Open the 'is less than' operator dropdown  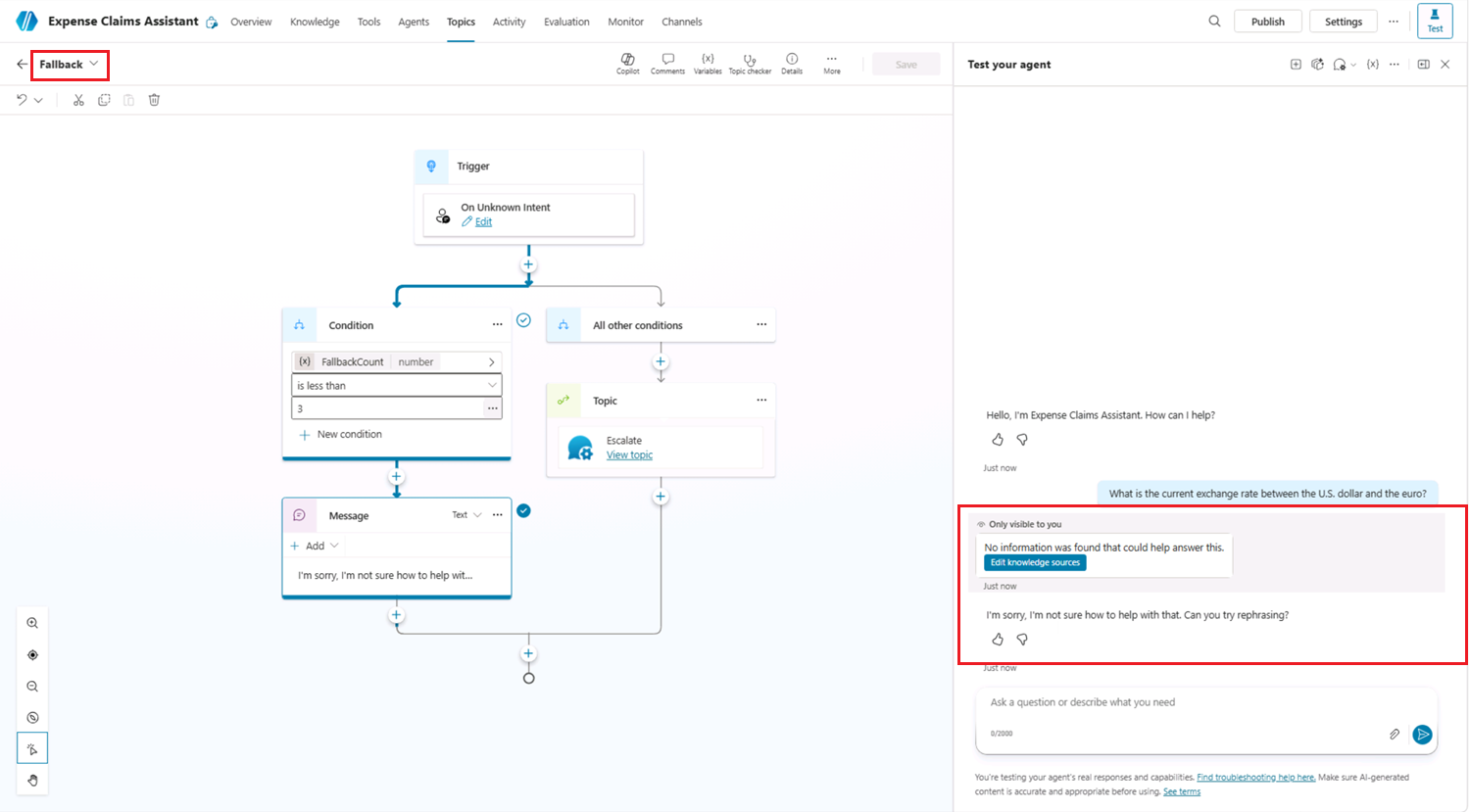pyautogui.click(x=397, y=386)
